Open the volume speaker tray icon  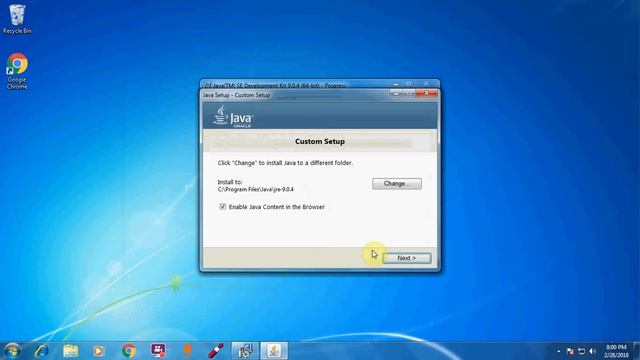593,351
